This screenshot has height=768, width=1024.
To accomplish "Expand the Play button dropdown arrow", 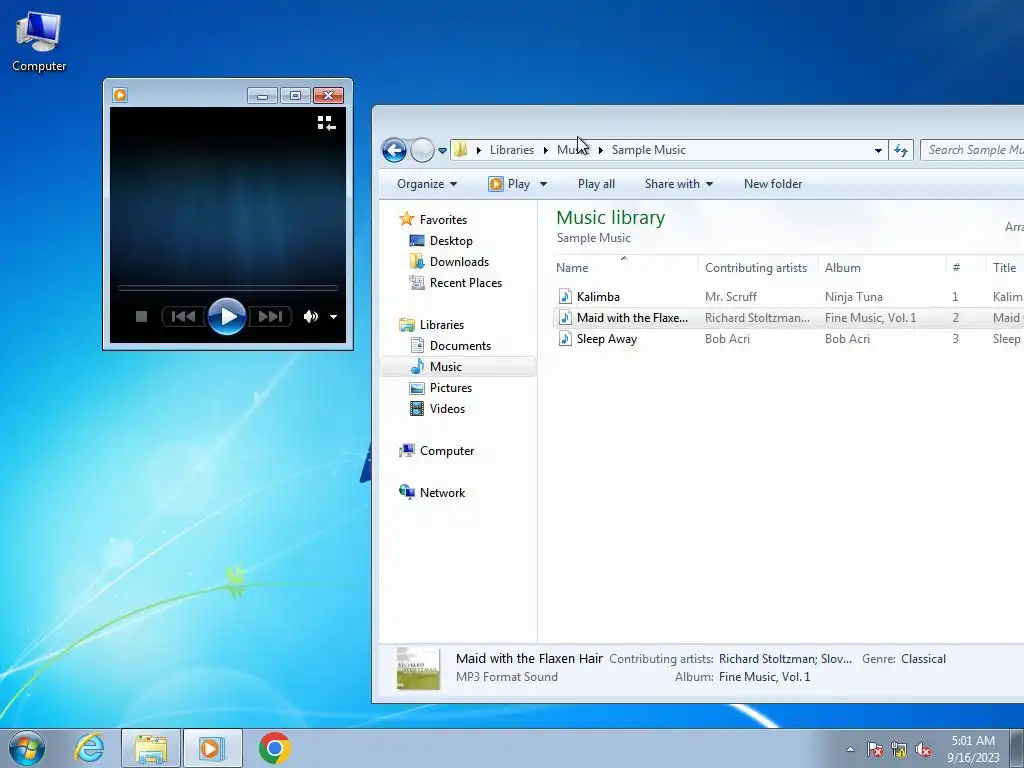I will 543,184.
